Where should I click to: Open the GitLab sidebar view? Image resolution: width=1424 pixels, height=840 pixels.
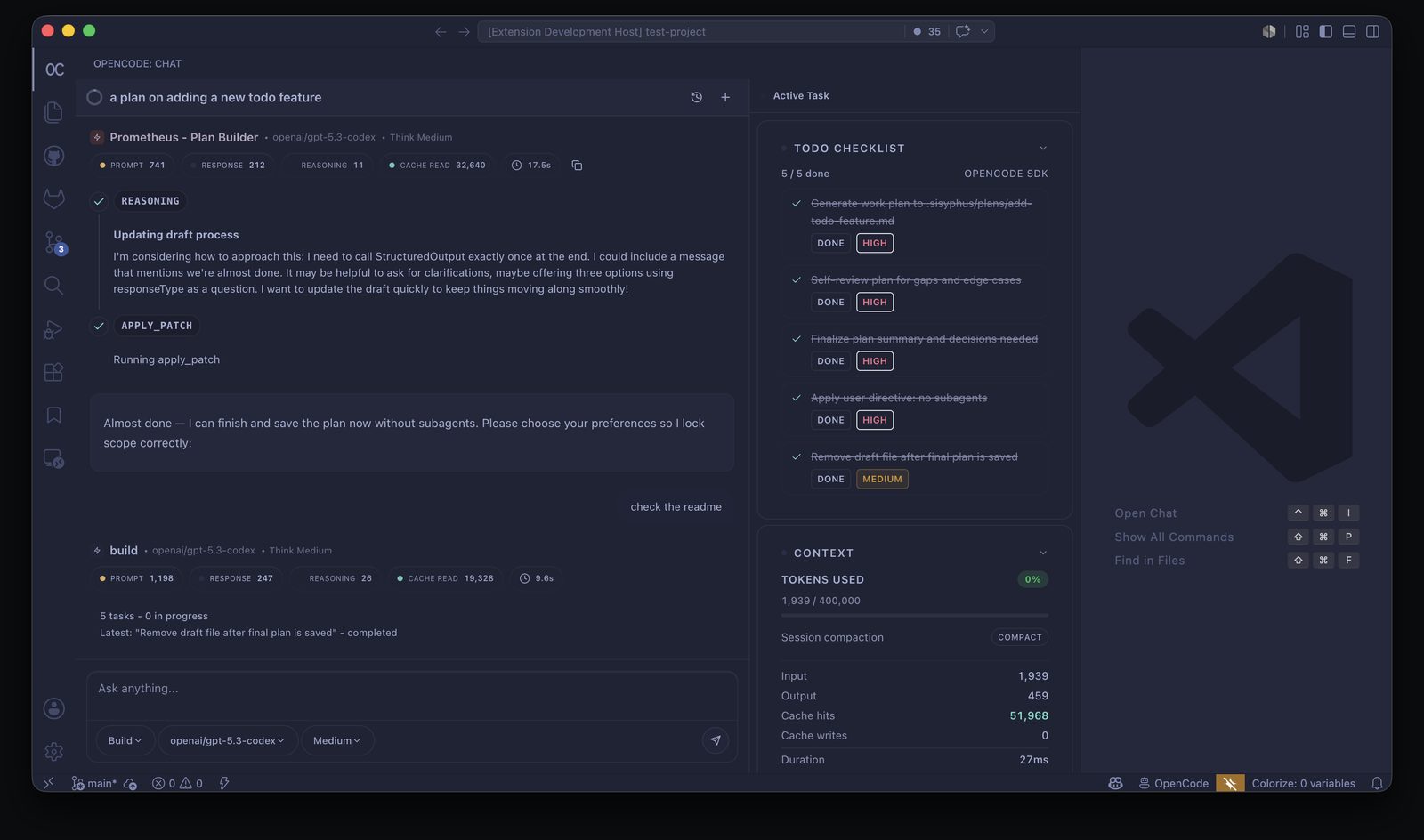54,198
